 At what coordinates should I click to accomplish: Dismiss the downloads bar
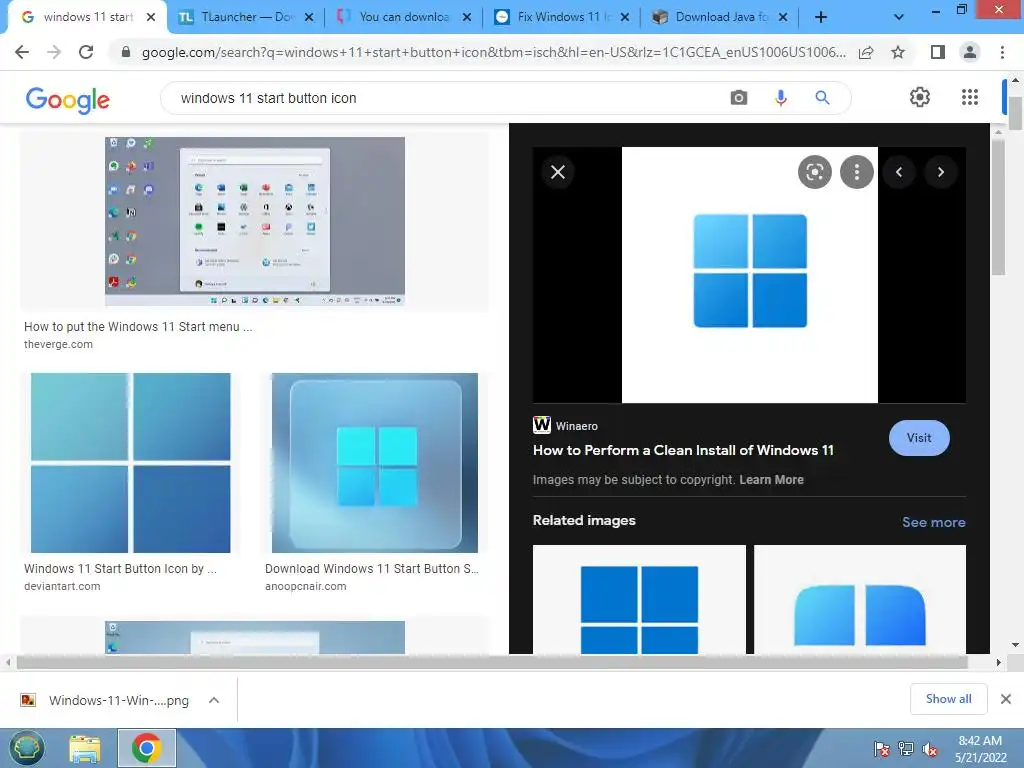pyautogui.click(x=1006, y=699)
